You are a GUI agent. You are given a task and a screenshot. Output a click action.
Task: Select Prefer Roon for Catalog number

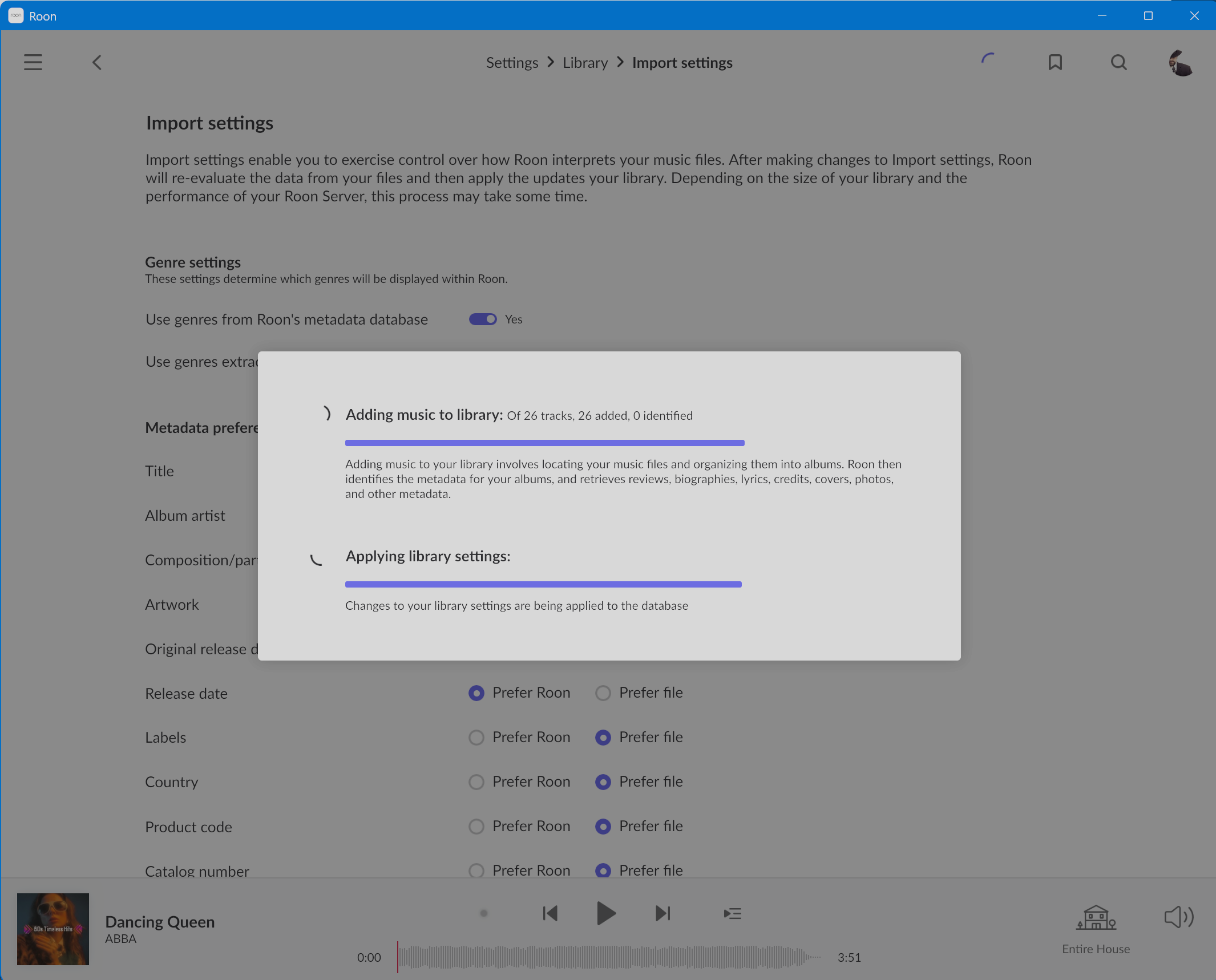coord(476,871)
